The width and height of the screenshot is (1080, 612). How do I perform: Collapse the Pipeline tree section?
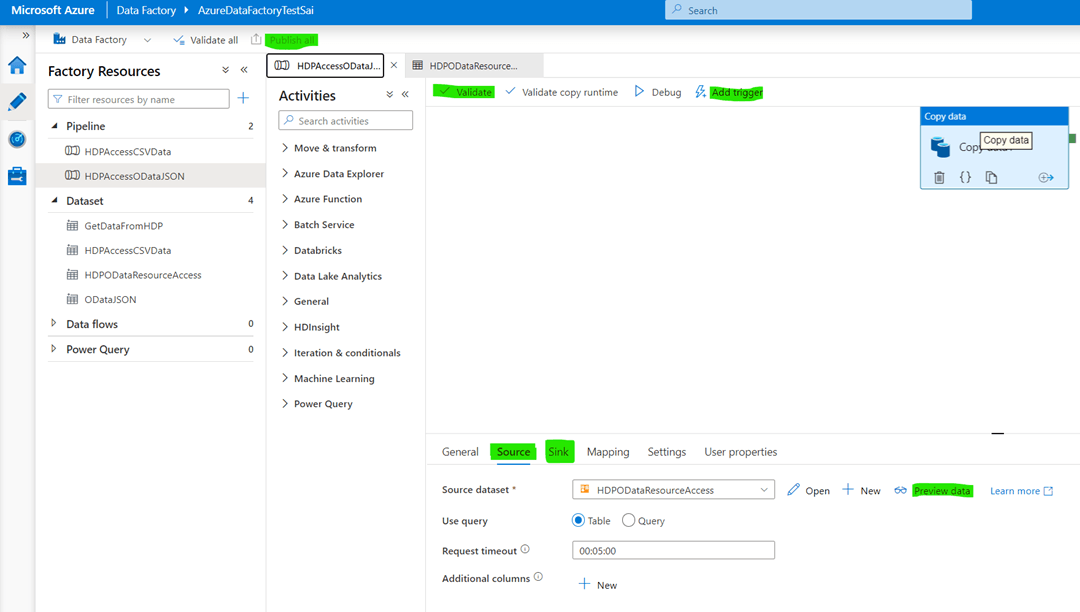coord(54,126)
